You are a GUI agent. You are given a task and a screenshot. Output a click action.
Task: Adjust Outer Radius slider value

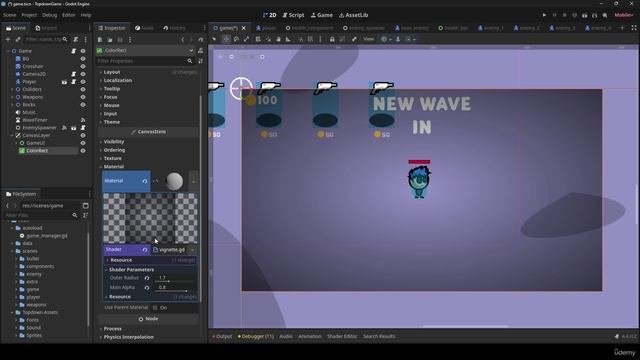(x=174, y=278)
